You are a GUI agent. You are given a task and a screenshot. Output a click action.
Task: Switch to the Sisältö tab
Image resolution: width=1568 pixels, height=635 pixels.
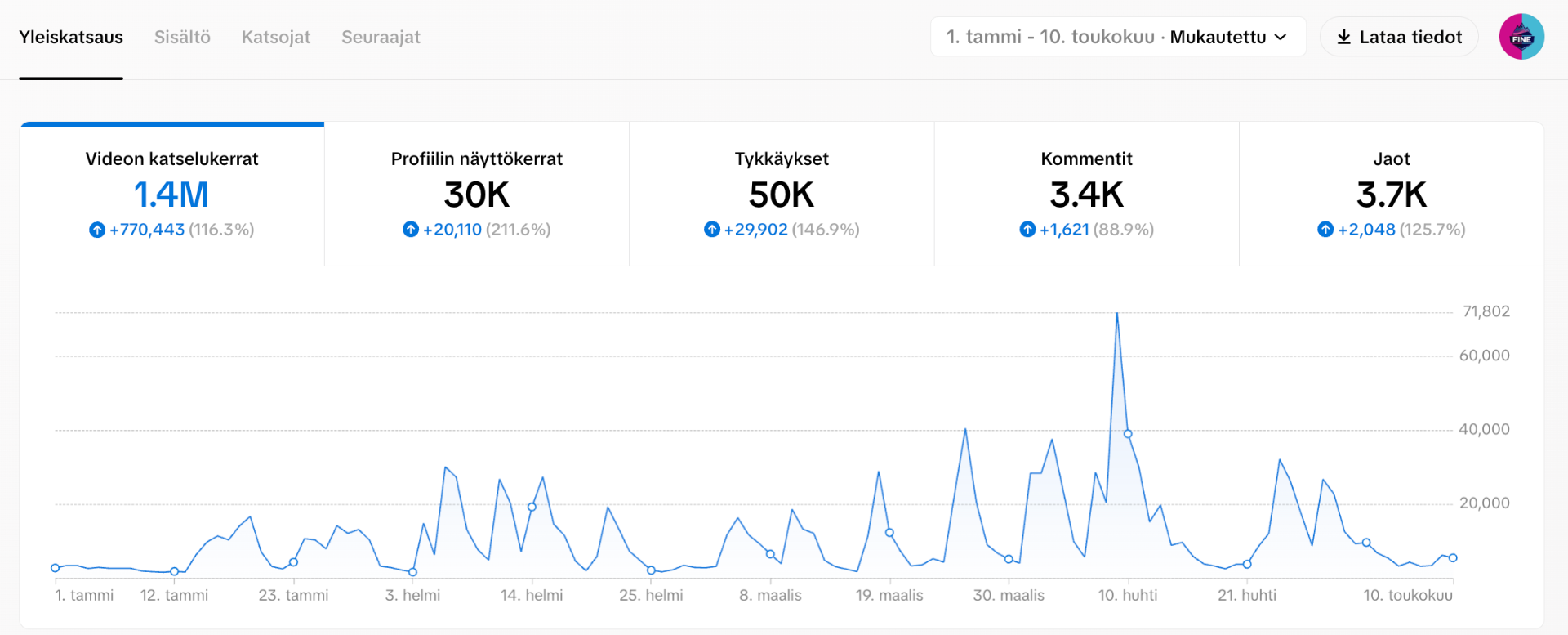tap(182, 37)
